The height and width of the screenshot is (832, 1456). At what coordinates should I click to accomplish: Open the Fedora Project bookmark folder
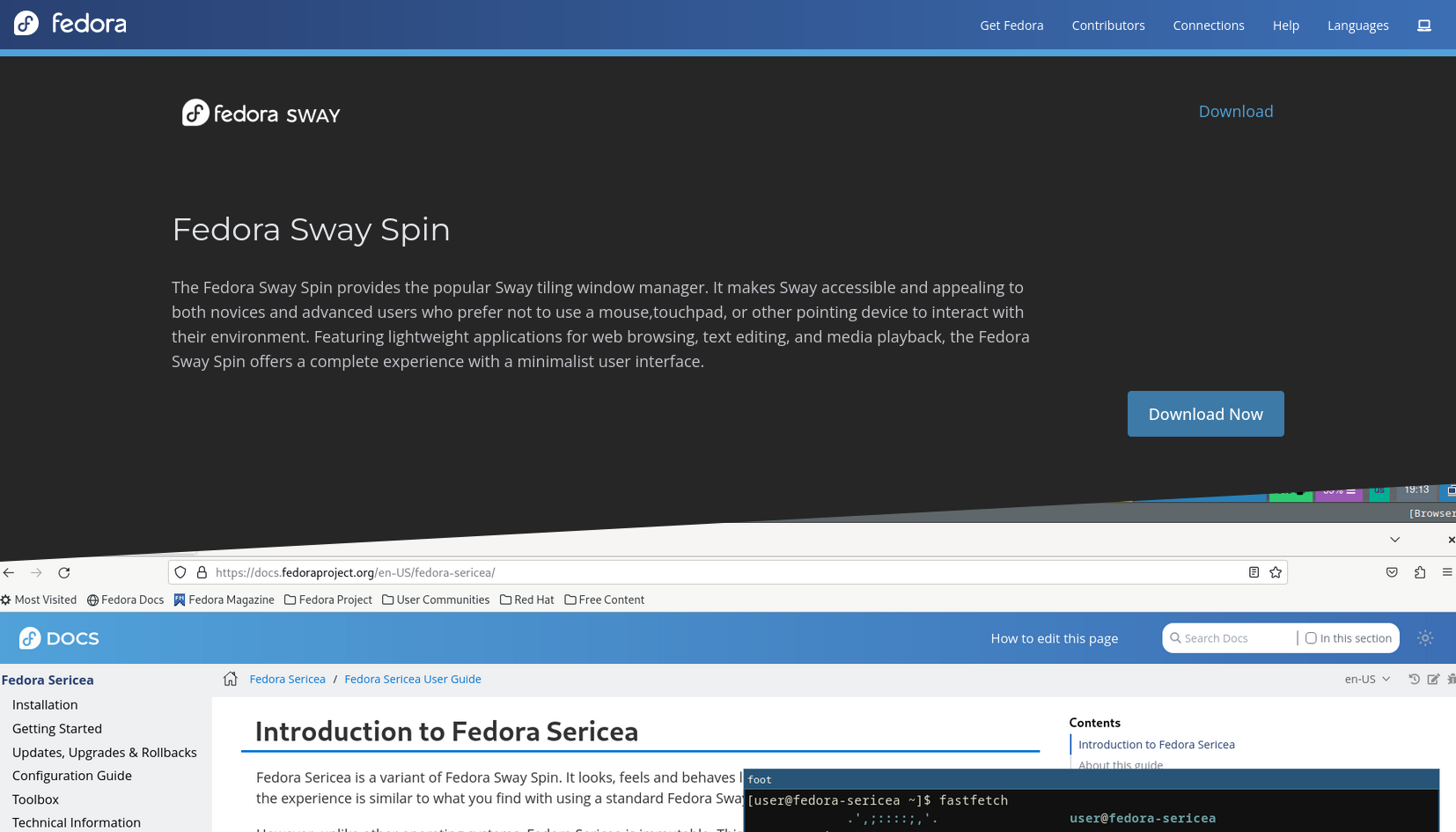328,600
